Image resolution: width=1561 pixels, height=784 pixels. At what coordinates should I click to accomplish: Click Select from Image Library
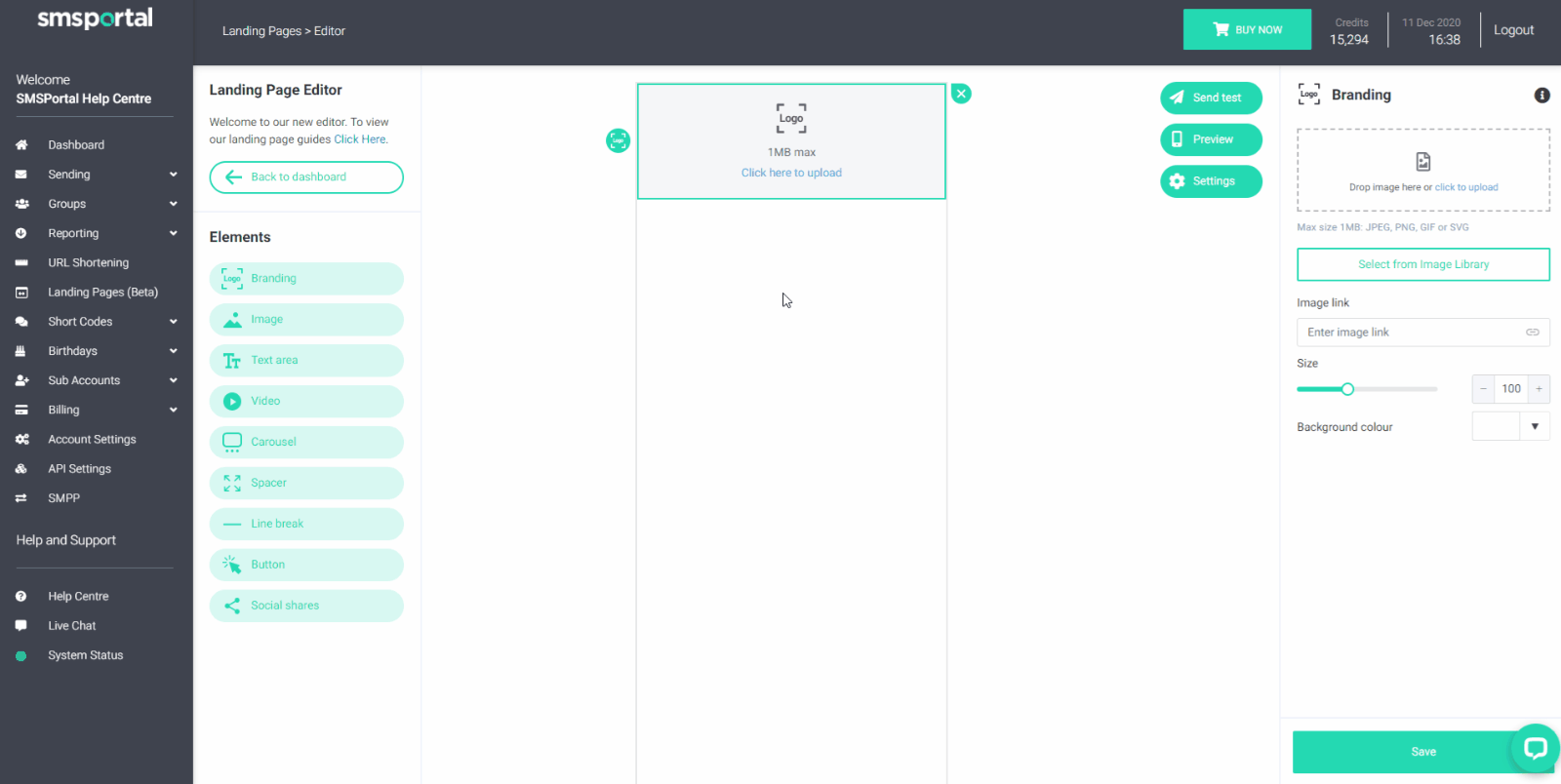tap(1423, 264)
